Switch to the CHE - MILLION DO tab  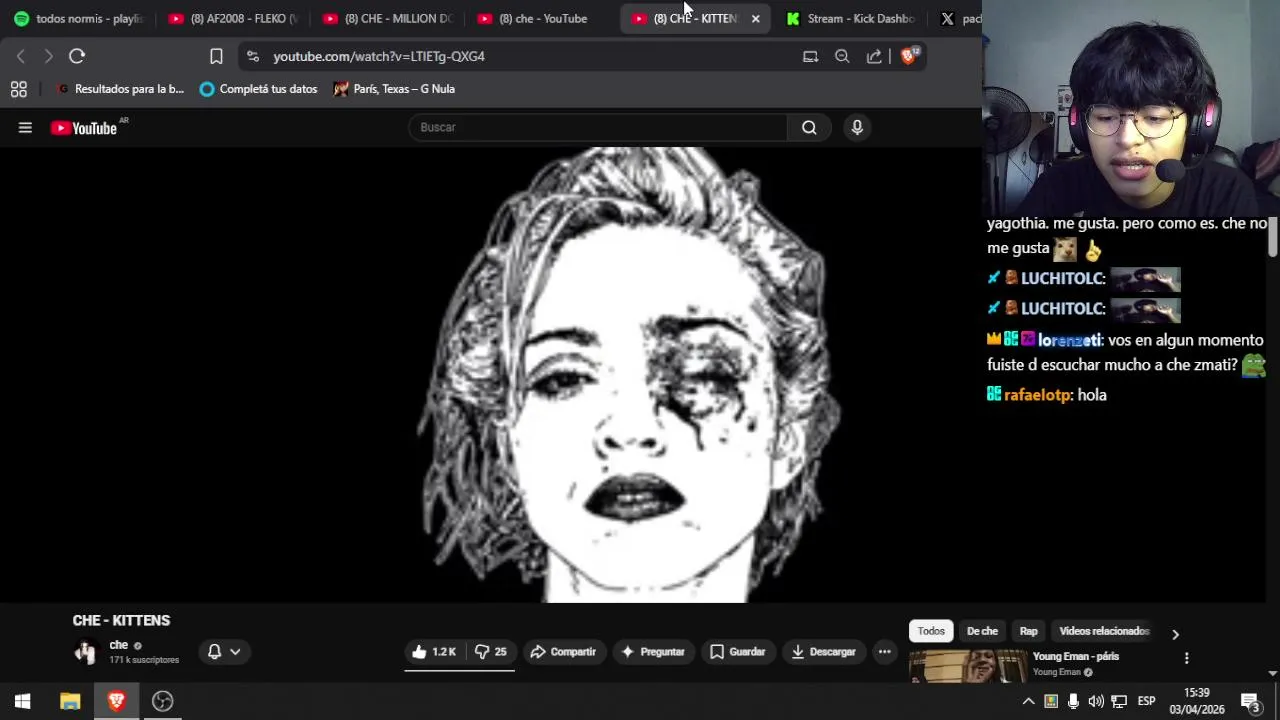tap(388, 18)
